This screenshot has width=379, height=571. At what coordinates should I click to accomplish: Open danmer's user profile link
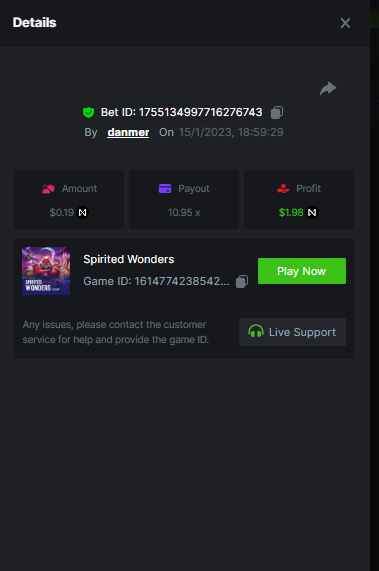tap(128, 132)
